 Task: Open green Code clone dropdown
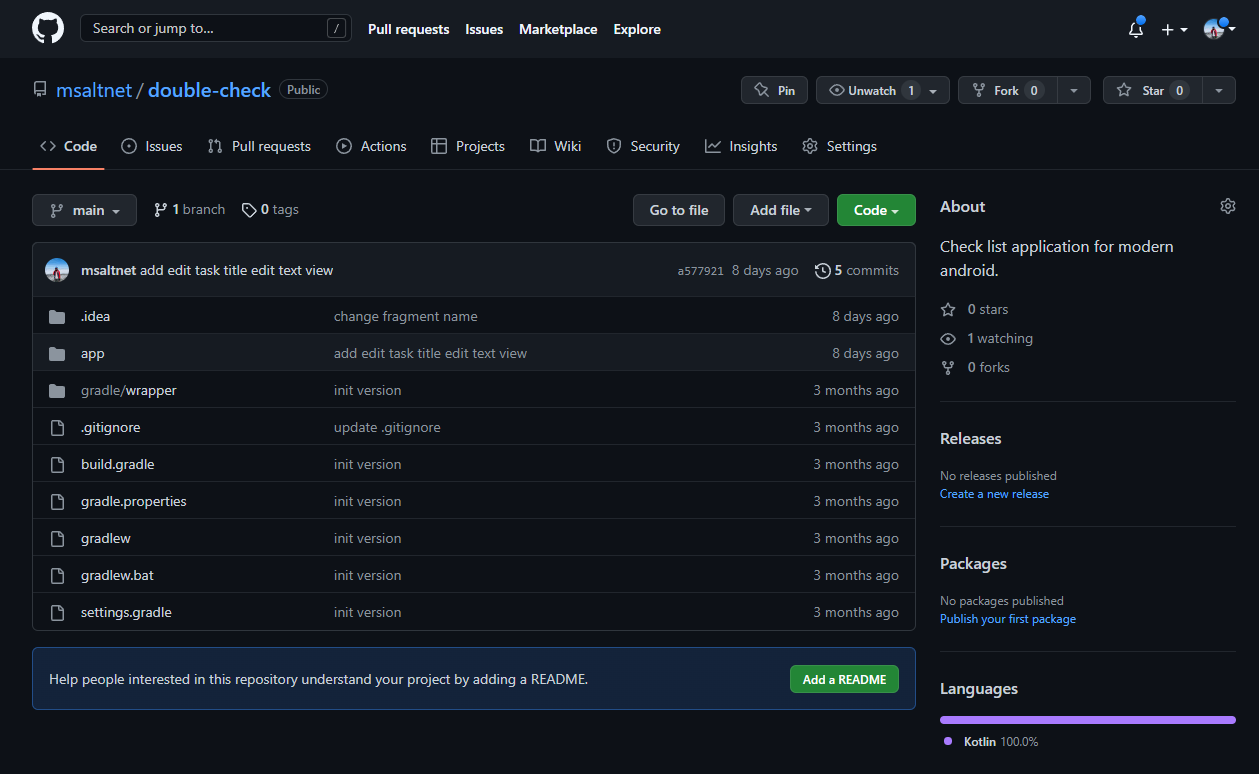[876, 210]
